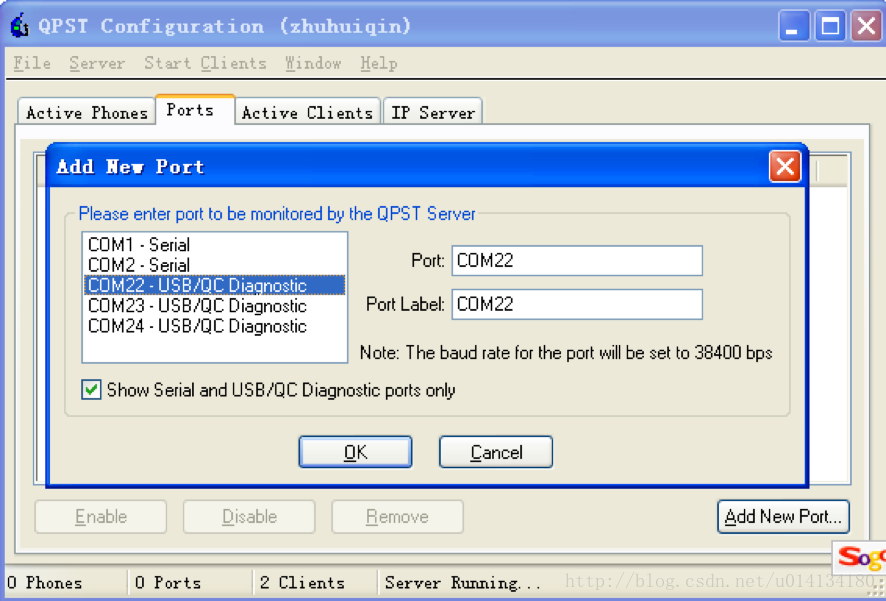Open the Help menu
Screen dimensions: 886x601
coord(379,63)
